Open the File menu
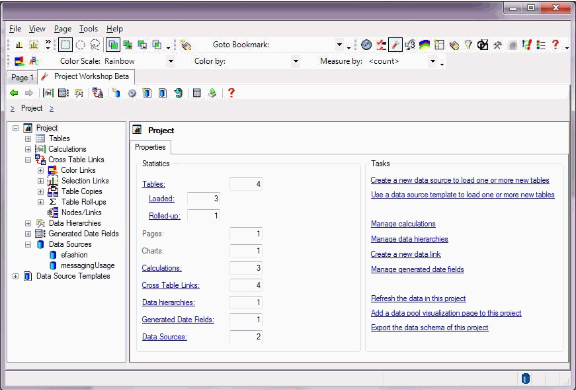 (15, 29)
